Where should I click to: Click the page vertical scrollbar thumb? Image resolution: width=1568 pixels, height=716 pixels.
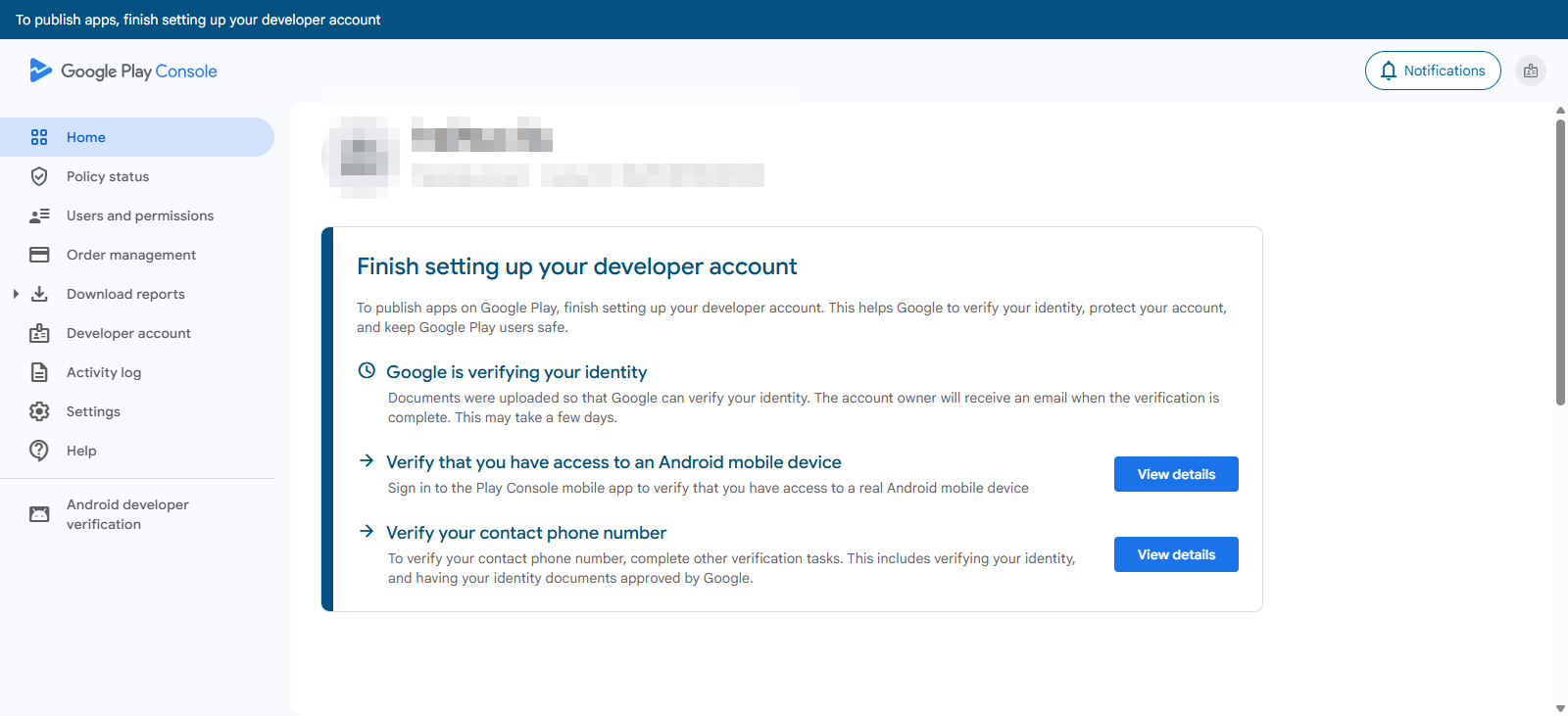[1560, 261]
